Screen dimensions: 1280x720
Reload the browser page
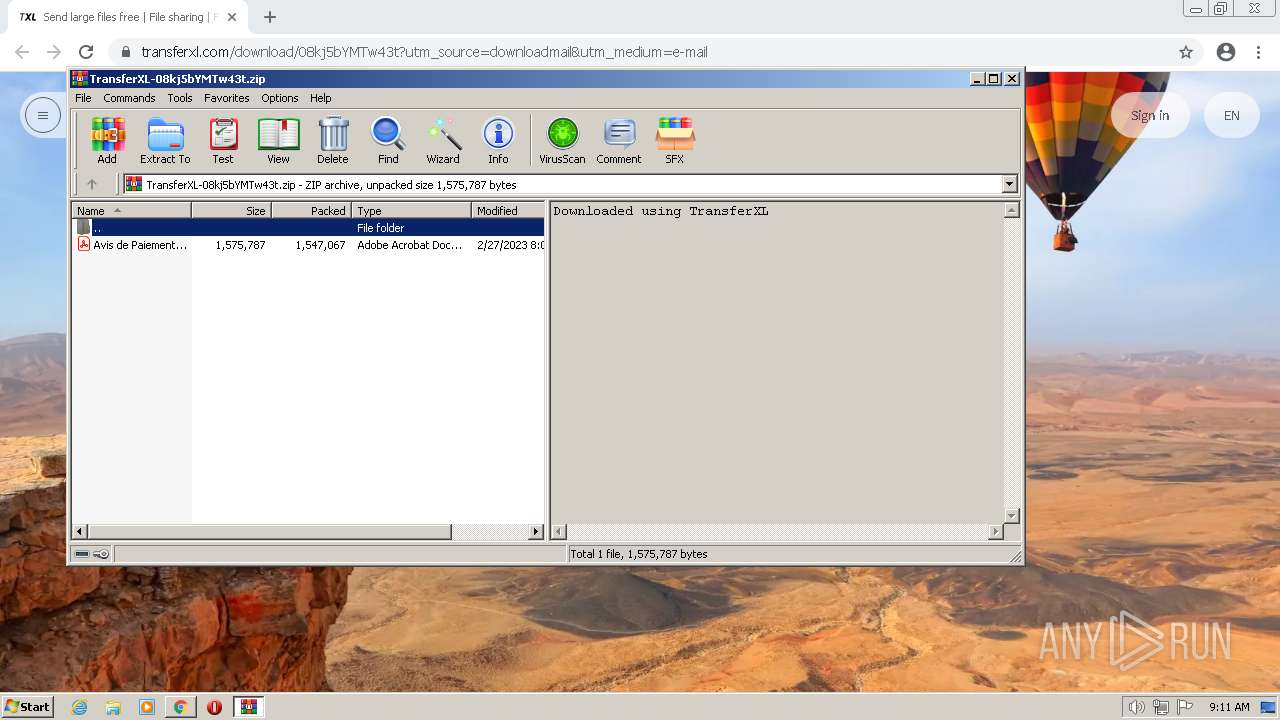pos(86,52)
